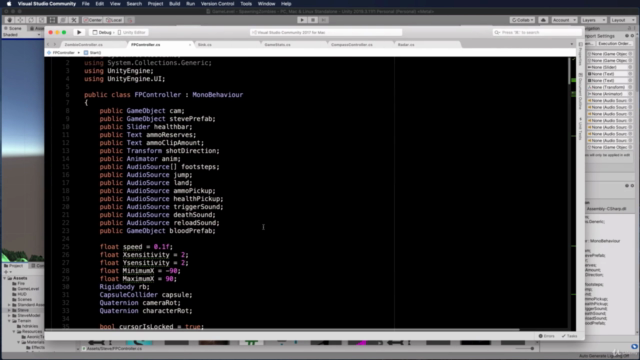Go forward in Visual Studio navigation history

[x=55, y=44]
